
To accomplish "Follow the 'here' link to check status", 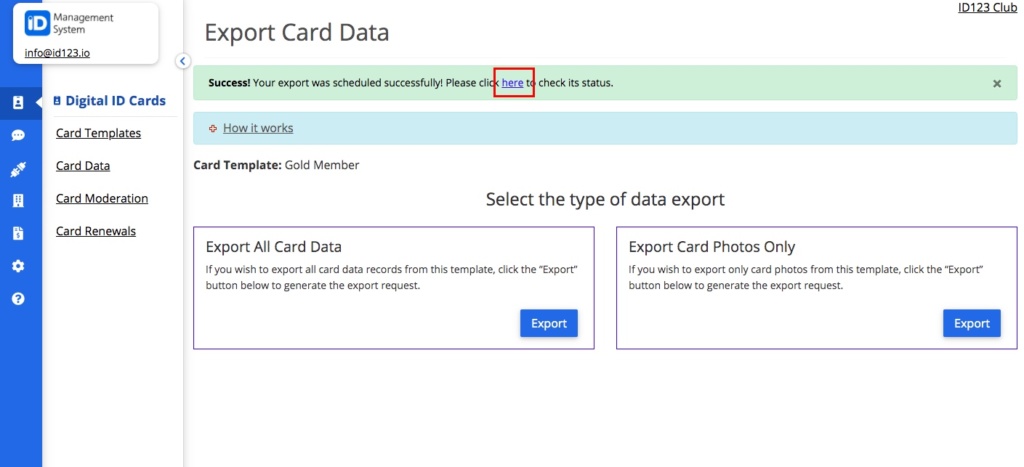I will (513, 83).
